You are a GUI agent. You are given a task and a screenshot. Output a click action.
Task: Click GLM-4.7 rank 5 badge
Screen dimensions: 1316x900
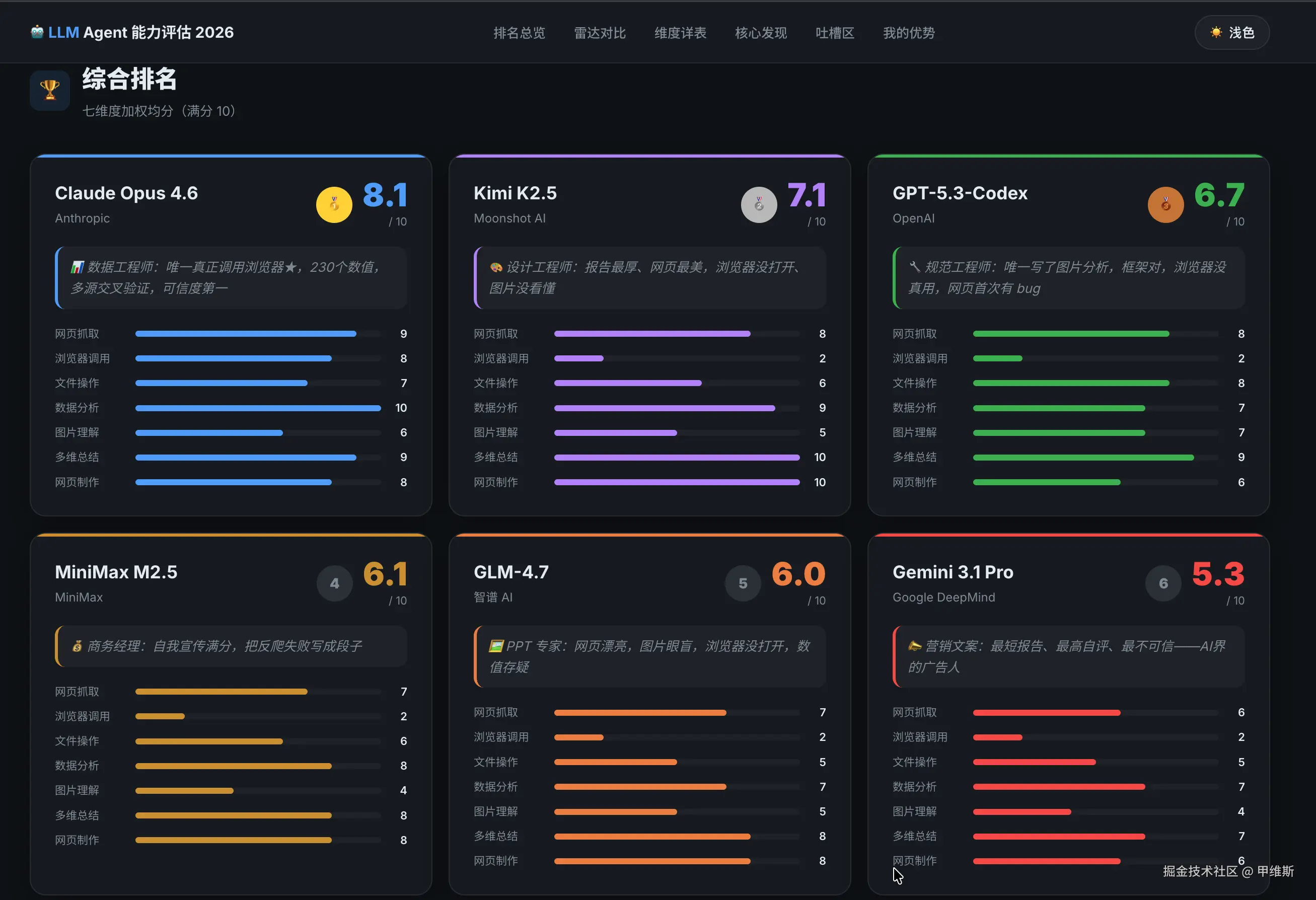click(743, 583)
